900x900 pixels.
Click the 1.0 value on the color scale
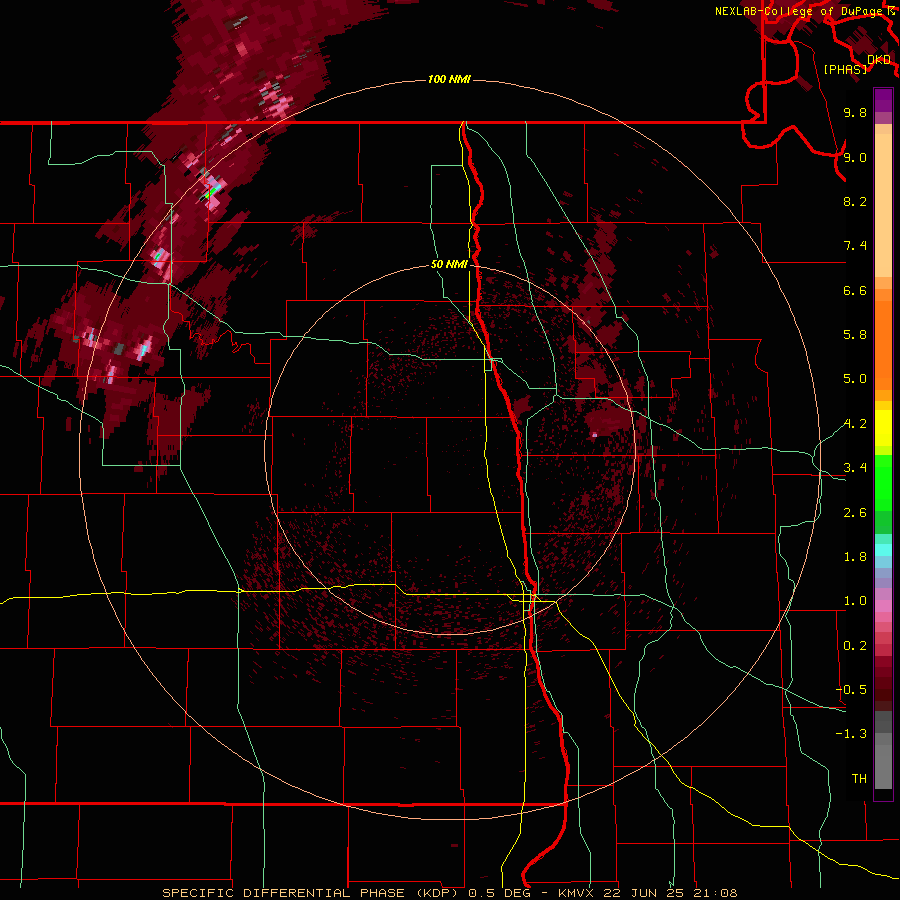click(855, 601)
